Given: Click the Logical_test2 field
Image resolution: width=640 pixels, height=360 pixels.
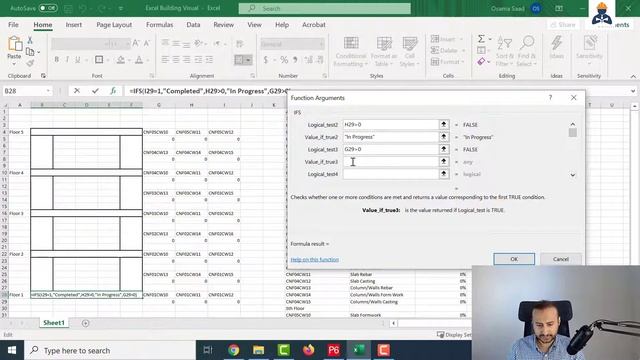Looking at the screenshot, I should (391, 124).
